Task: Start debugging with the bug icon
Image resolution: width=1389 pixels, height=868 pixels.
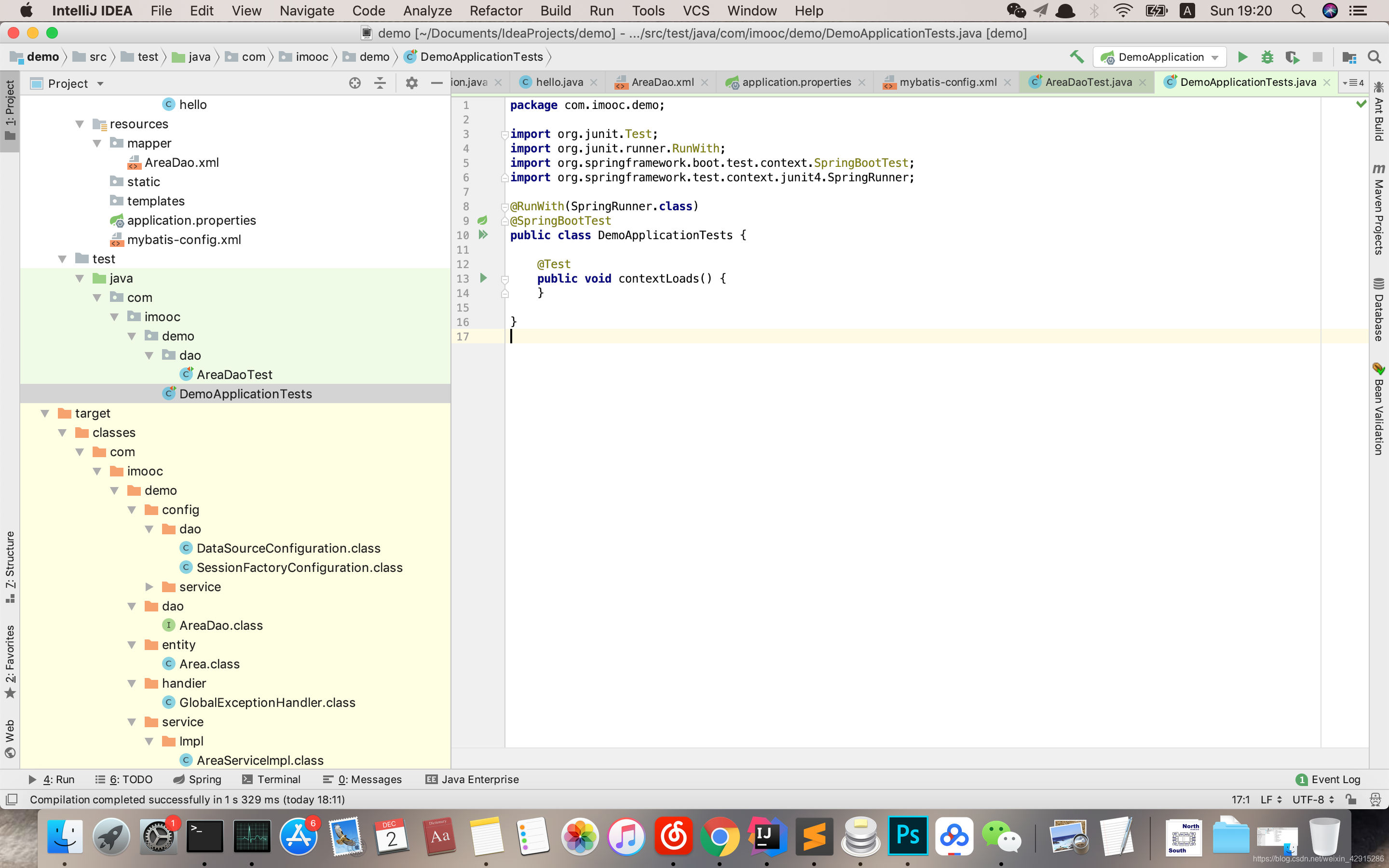Action: [x=1267, y=57]
